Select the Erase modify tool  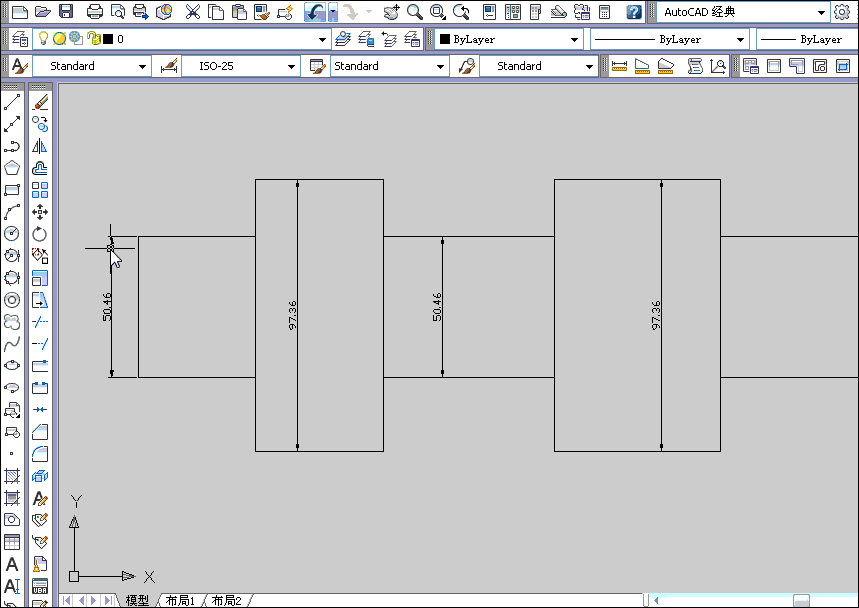40,102
